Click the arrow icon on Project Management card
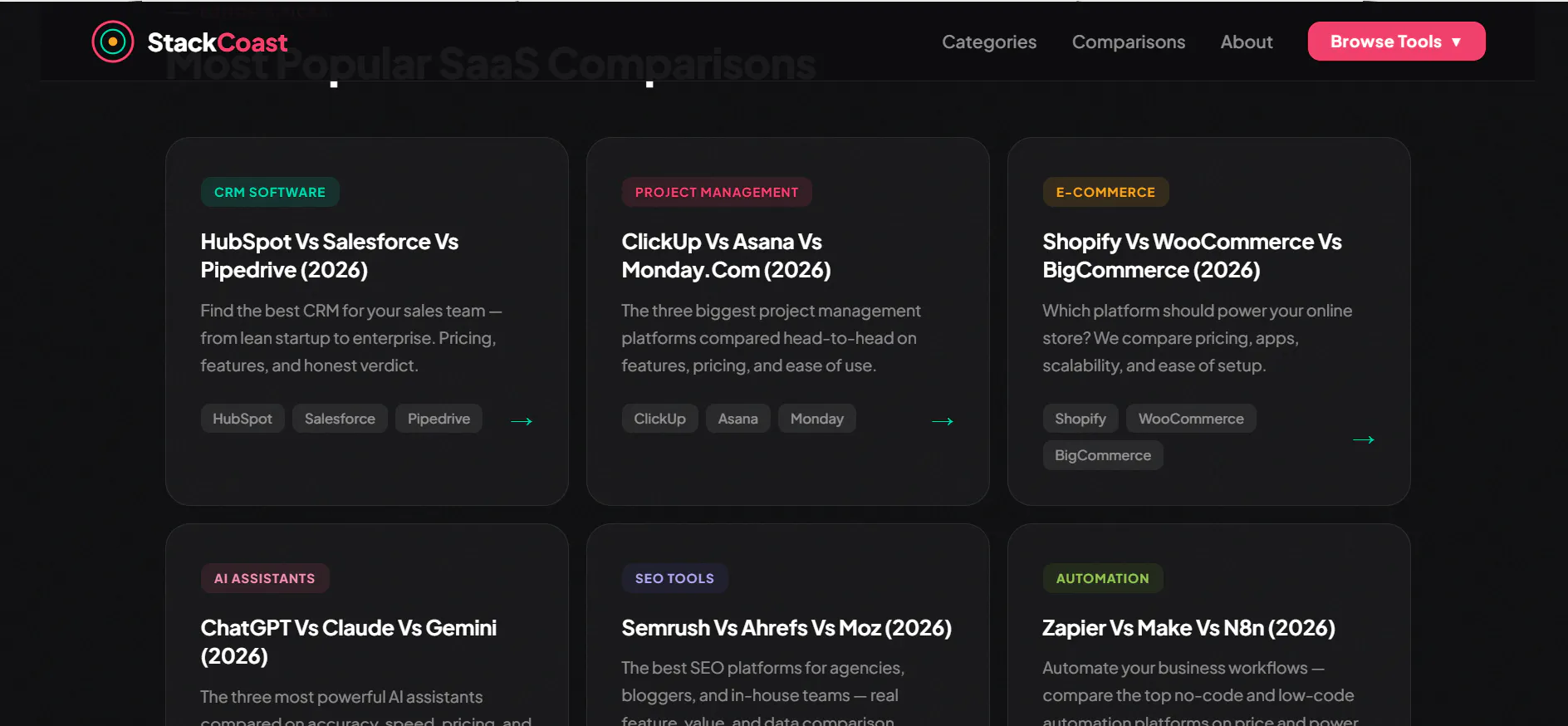 click(943, 421)
